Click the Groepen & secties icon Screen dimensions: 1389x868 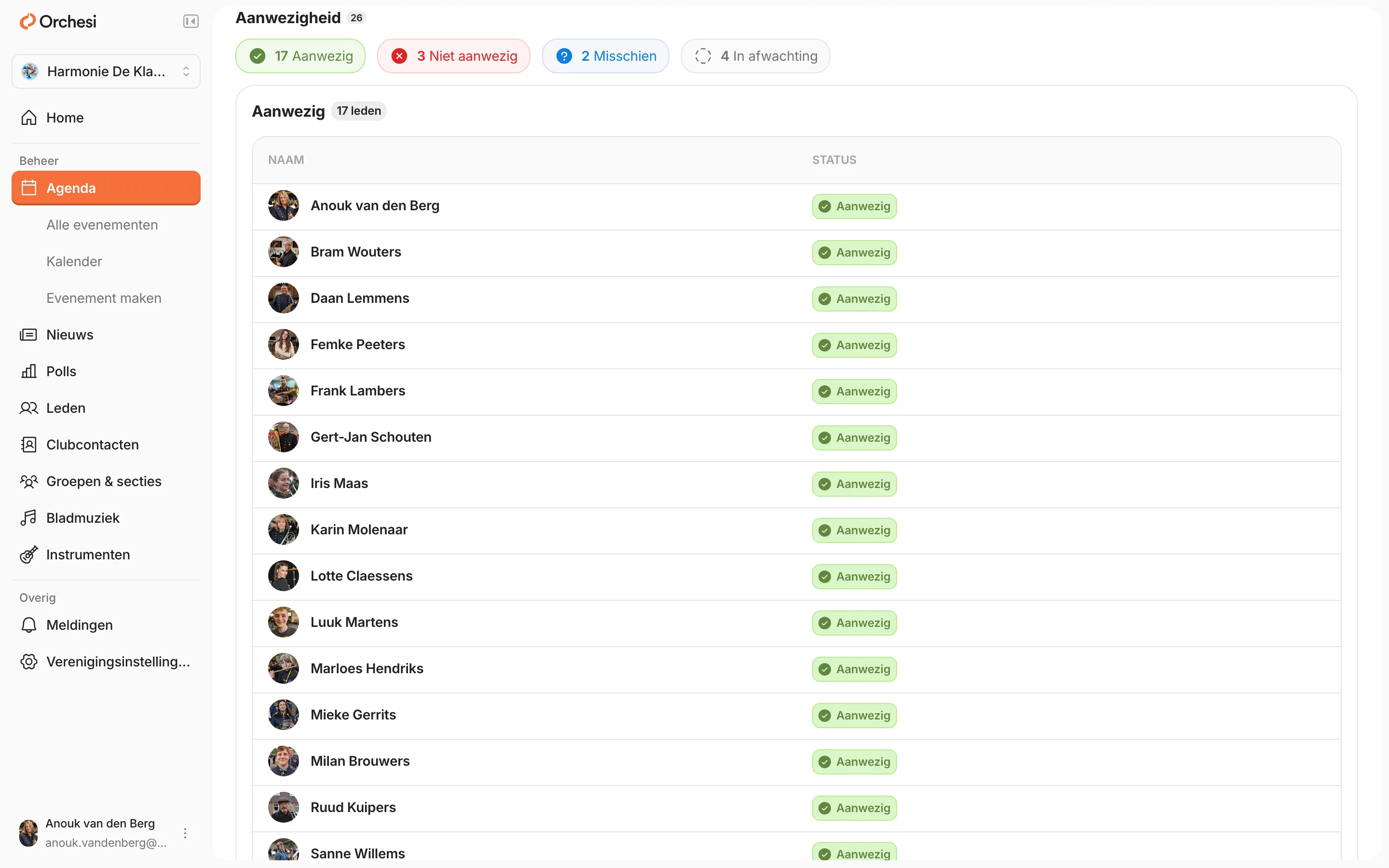click(29, 482)
